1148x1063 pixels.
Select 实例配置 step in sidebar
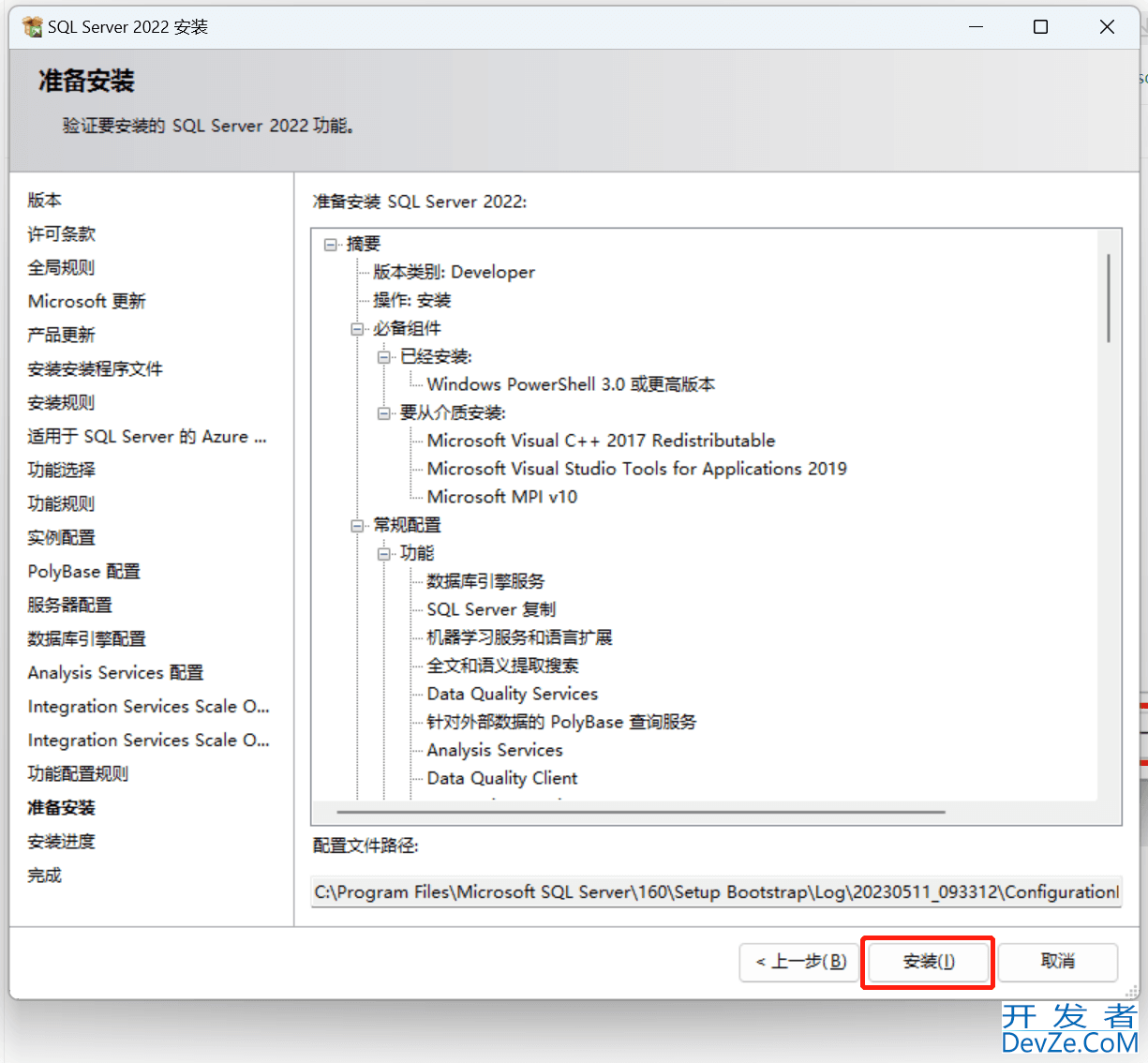62,537
